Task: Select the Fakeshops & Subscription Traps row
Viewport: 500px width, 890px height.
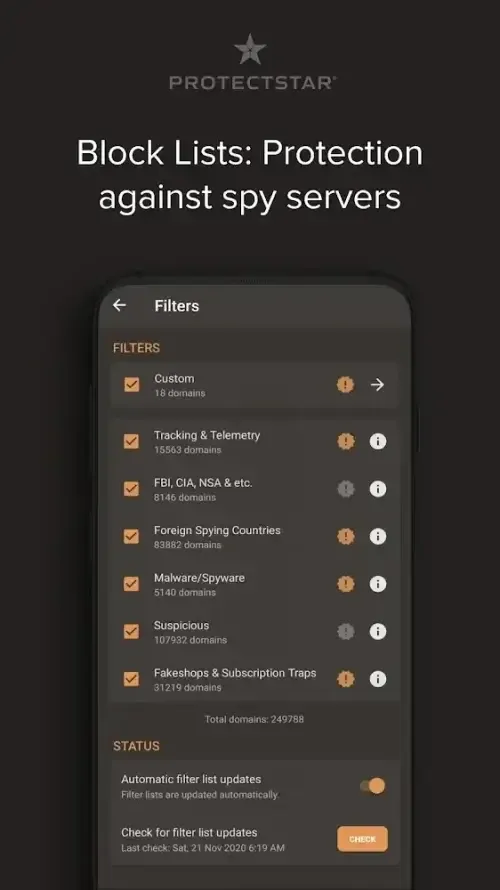Action: [x=254, y=679]
